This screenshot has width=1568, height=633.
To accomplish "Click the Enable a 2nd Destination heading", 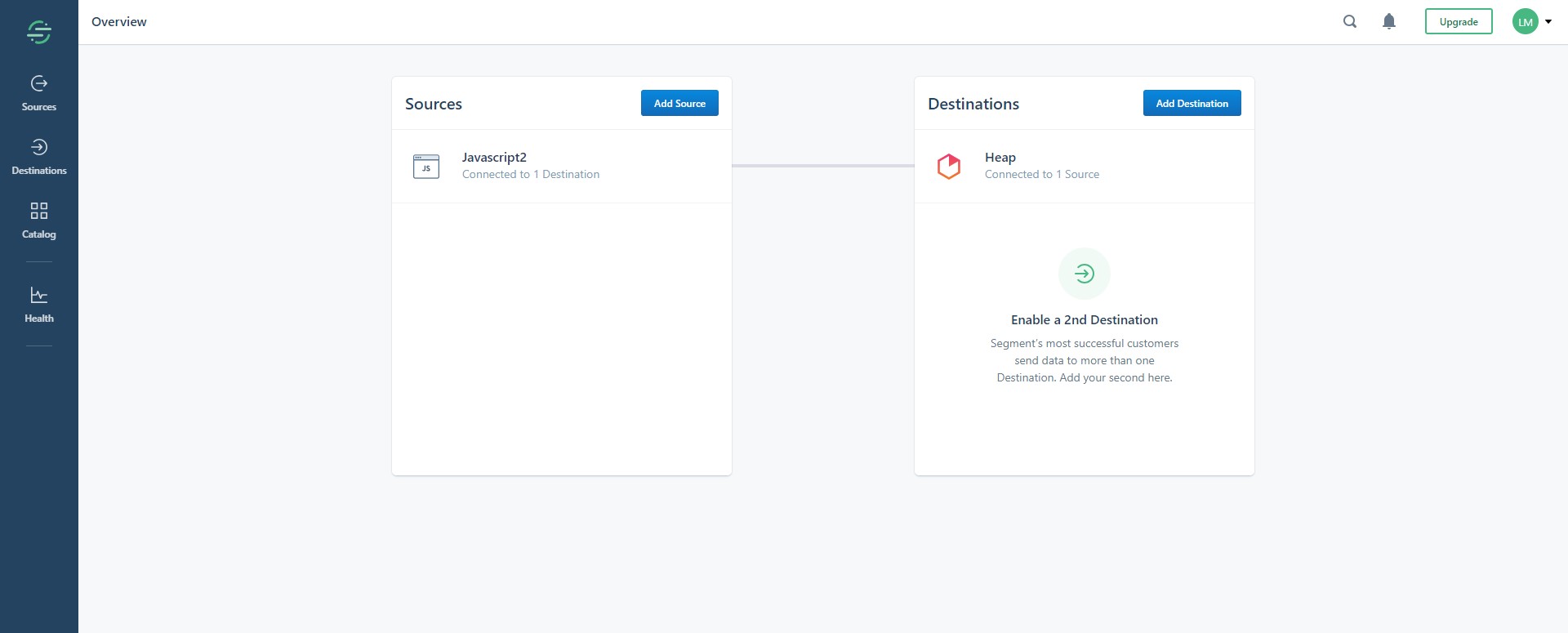I will click(1084, 320).
